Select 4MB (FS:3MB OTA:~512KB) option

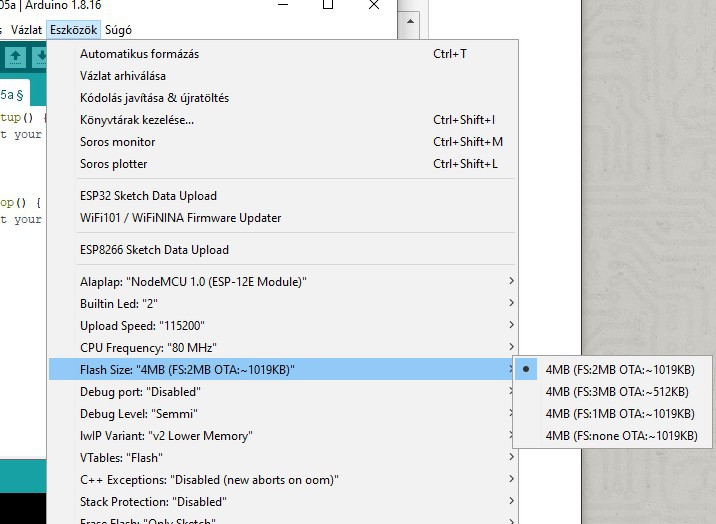(612, 392)
